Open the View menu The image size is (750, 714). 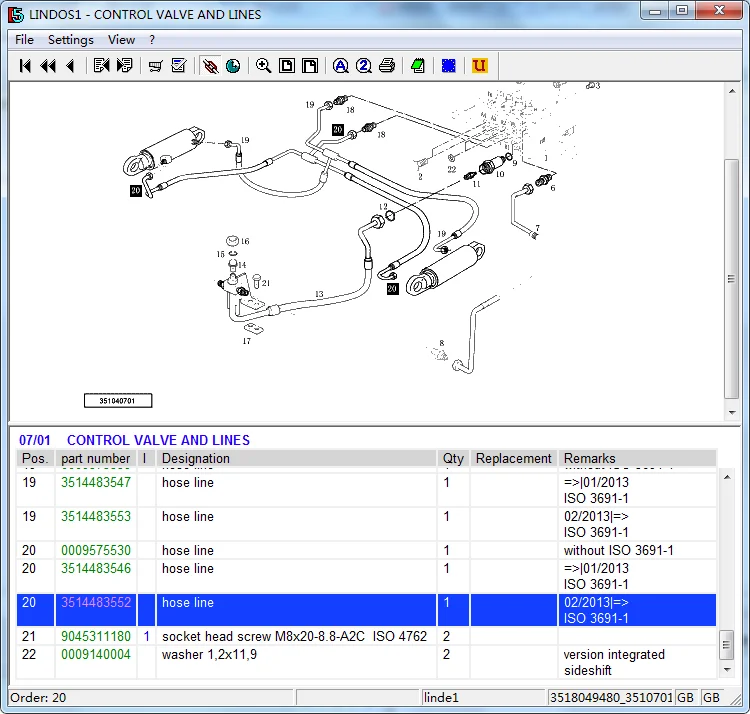(x=121, y=40)
